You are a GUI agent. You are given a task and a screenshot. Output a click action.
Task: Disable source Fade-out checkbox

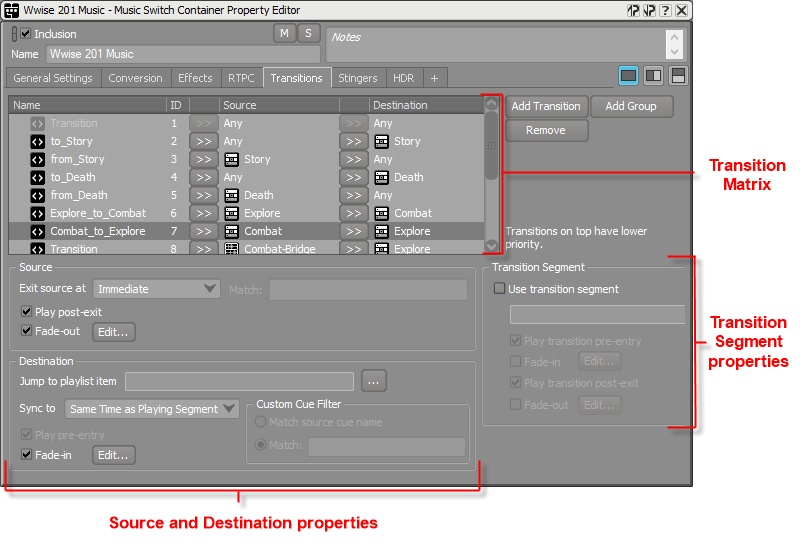27,331
